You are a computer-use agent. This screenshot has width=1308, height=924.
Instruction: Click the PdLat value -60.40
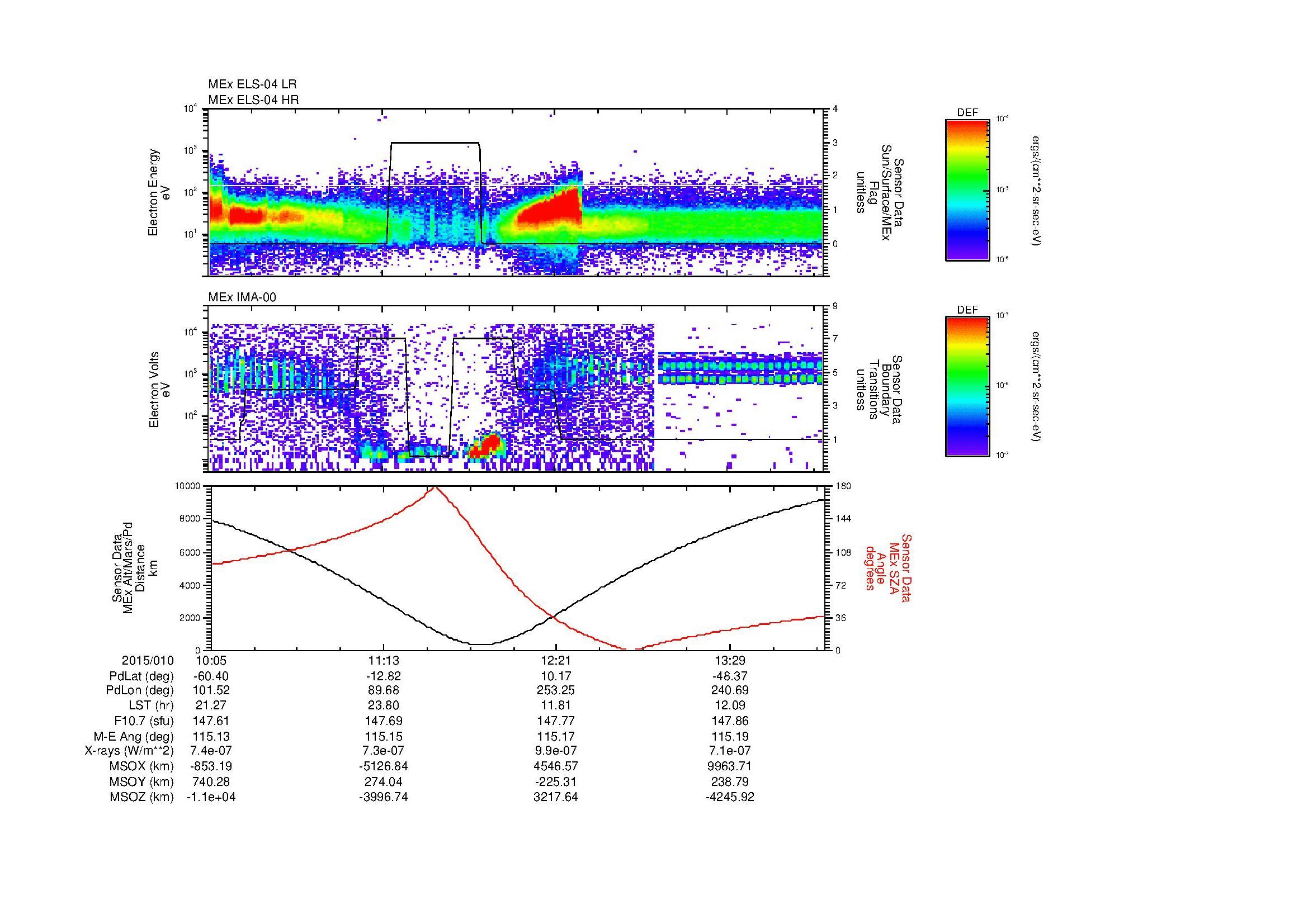coord(211,676)
